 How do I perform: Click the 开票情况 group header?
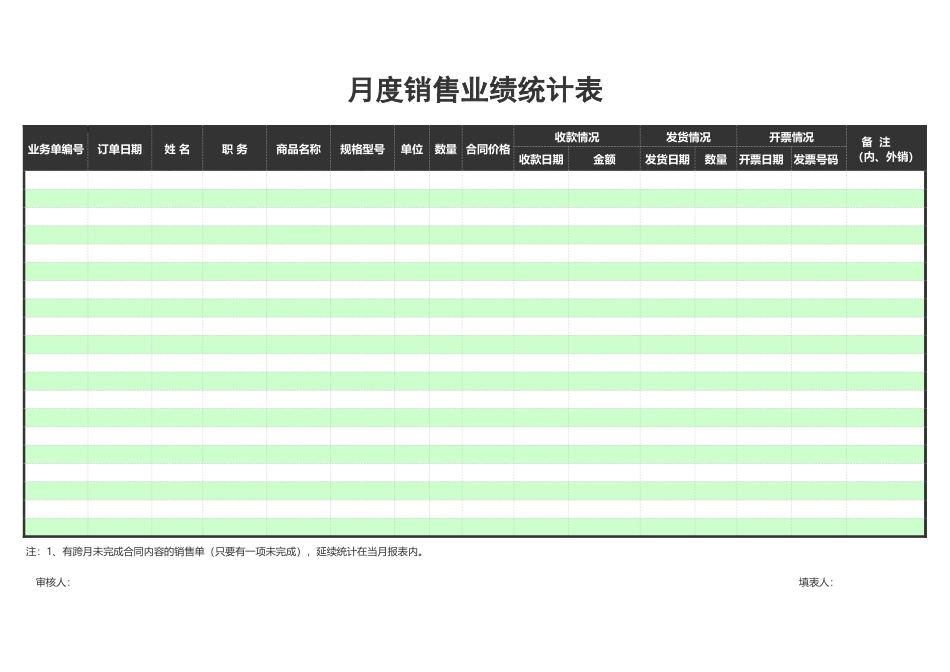(x=791, y=137)
